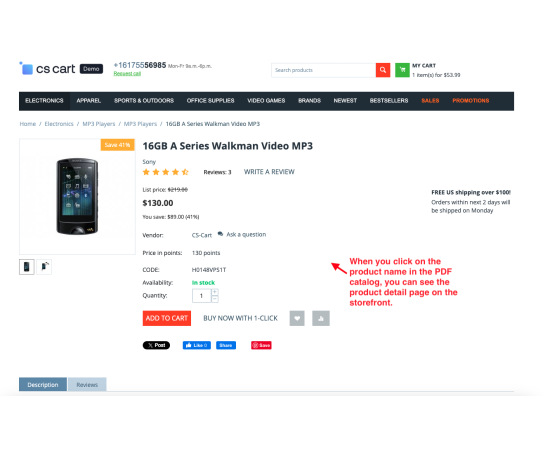The image size is (550, 450).
Task: Select the second product thumbnail image
Action: pyautogui.click(x=44, y=267)
